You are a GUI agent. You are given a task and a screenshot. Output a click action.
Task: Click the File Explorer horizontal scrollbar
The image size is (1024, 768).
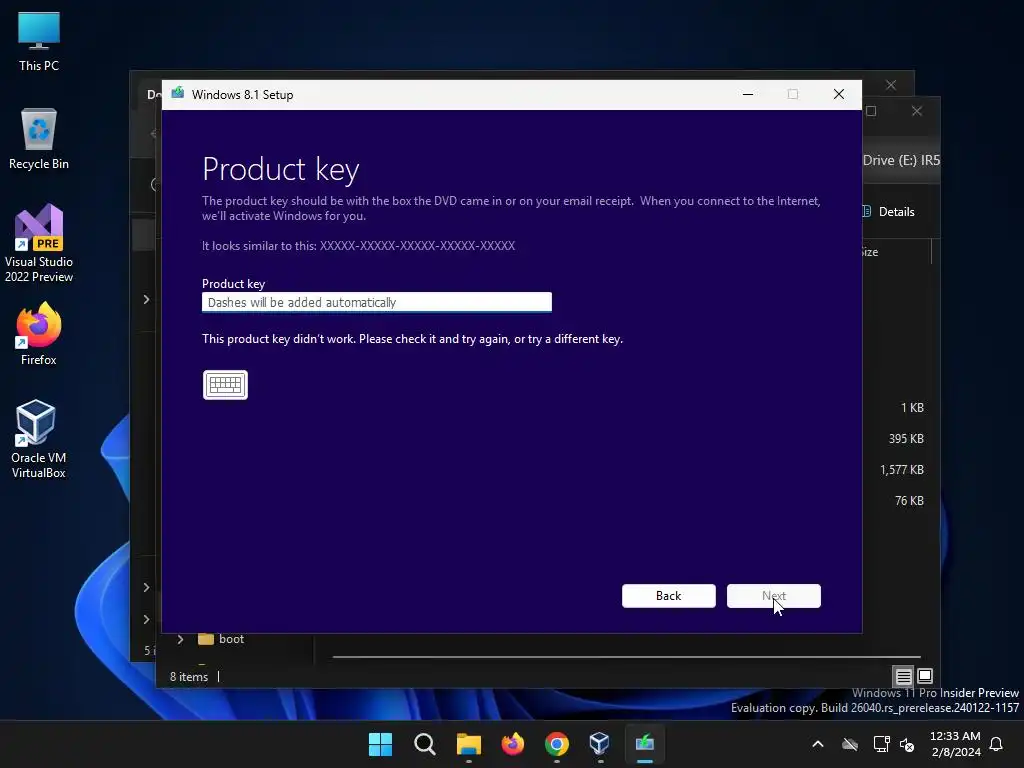[x=626, y=657]
